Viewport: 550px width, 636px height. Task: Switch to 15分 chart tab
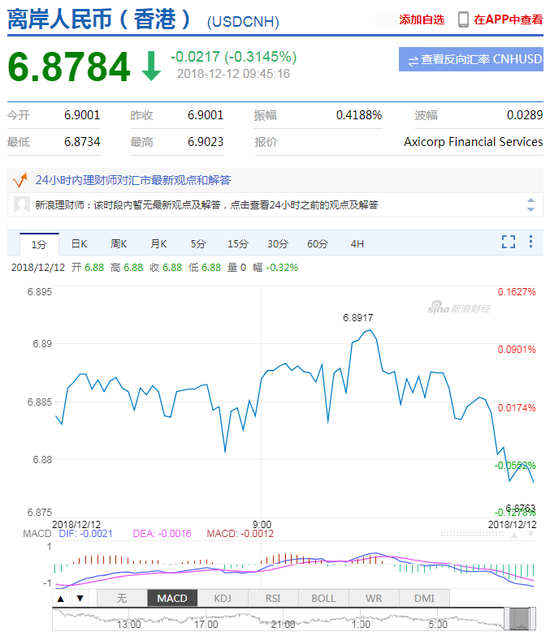[x=238, y=244]
